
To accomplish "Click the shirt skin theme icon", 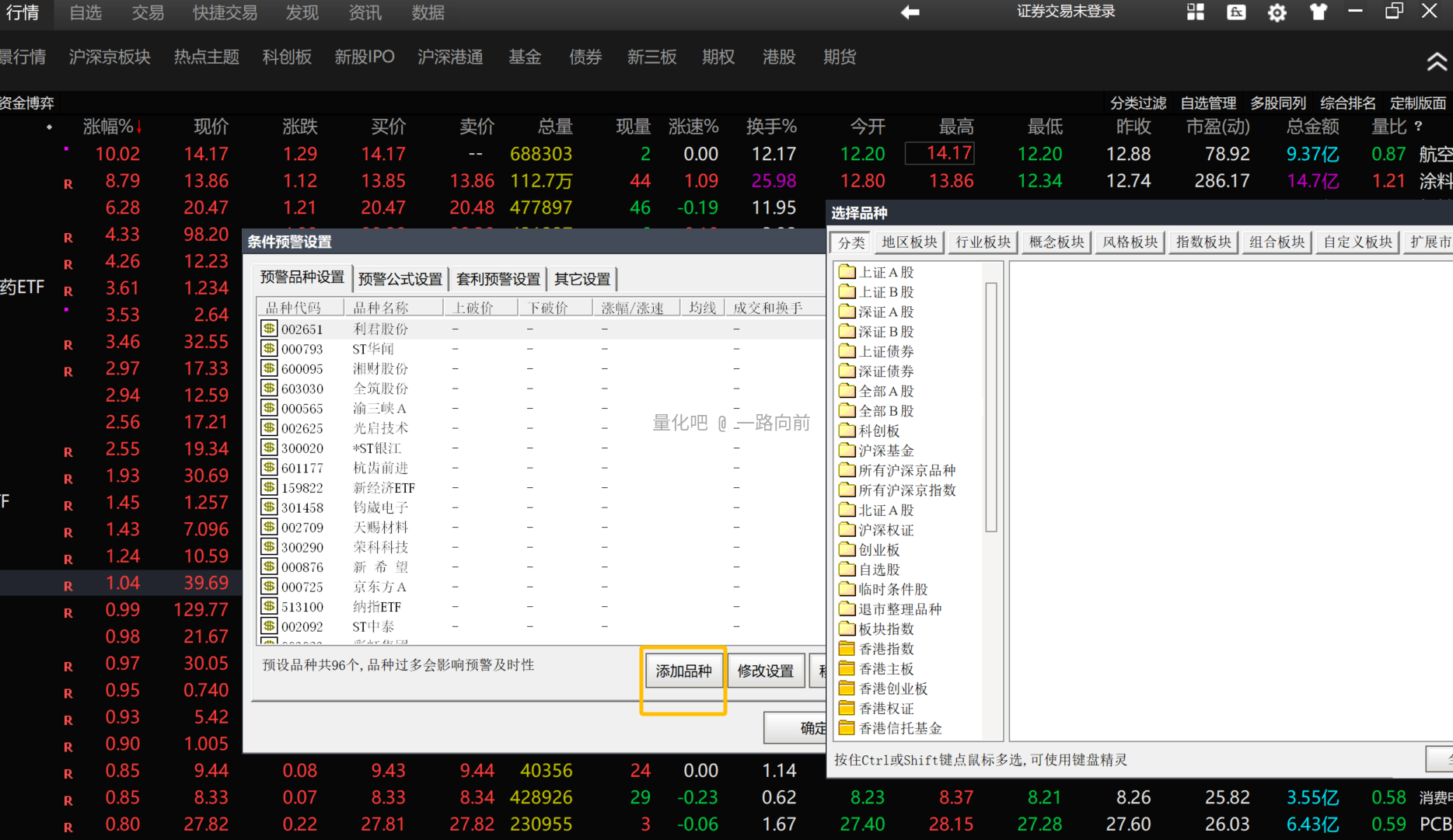I will pos(1318,12).
